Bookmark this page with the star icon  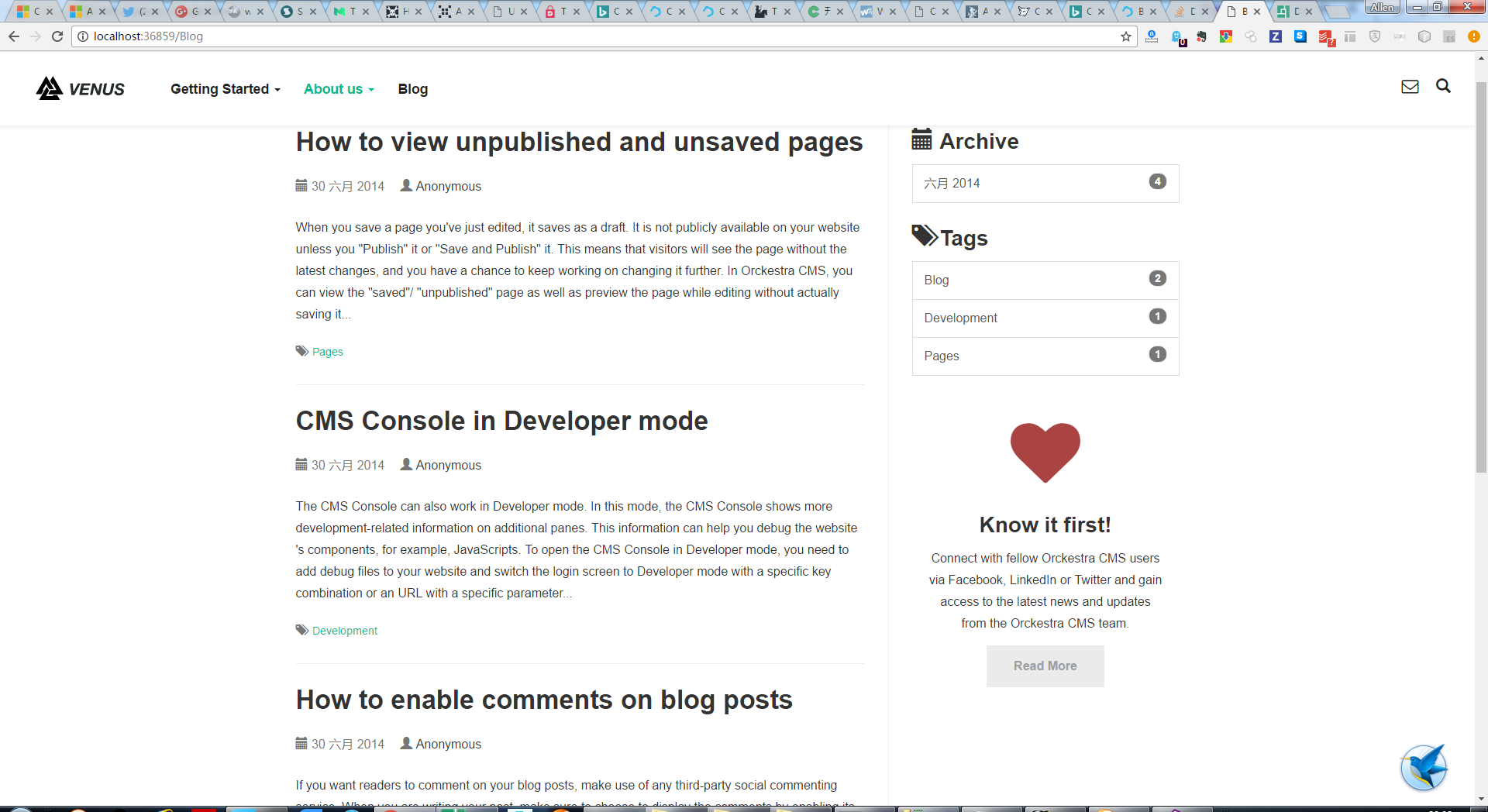click(1125, 36)
